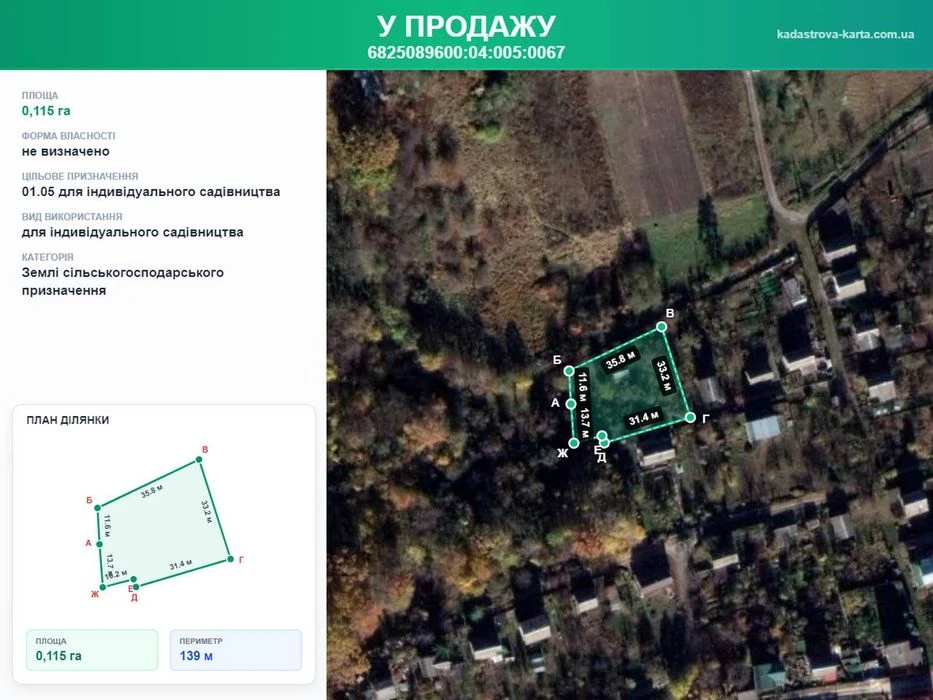
Task: Click vertex Б in the plot plan diagram
Action: (x=97, y=508)
